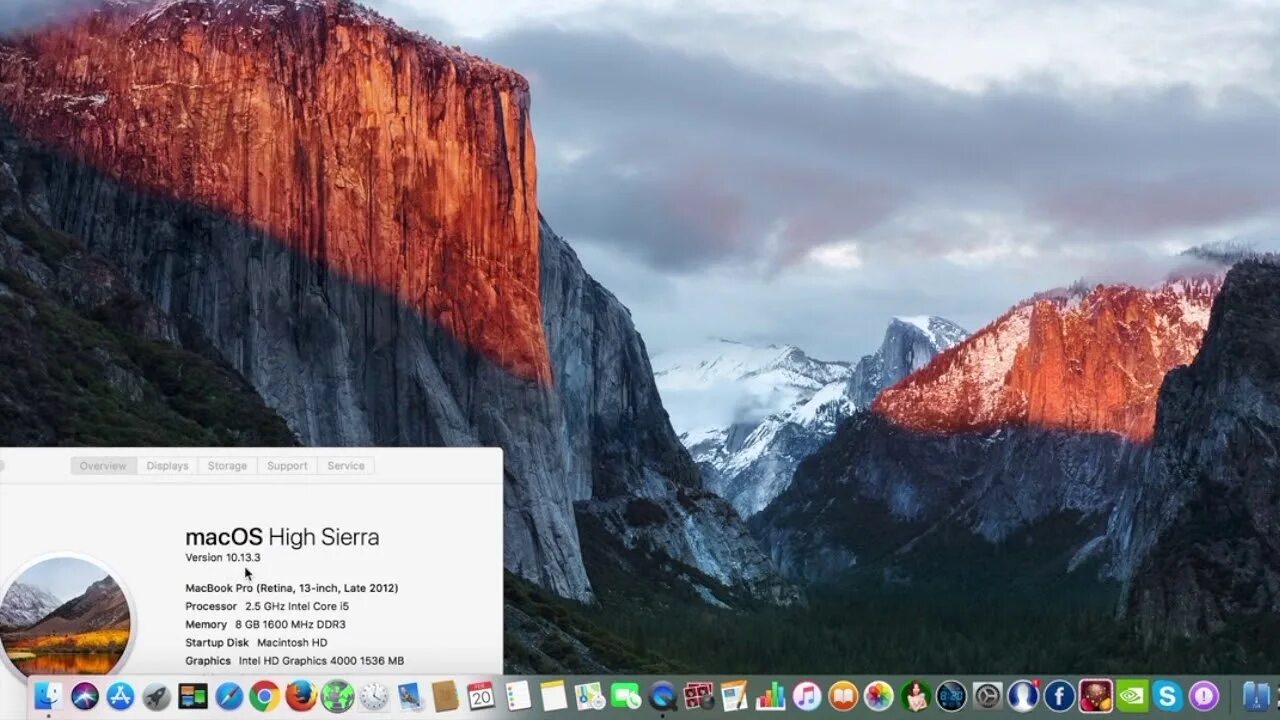Image resolution: width=1280 pixels, height=720 pixels.
Task: Open the woman portrait app icon
Action: click(915, 695)
